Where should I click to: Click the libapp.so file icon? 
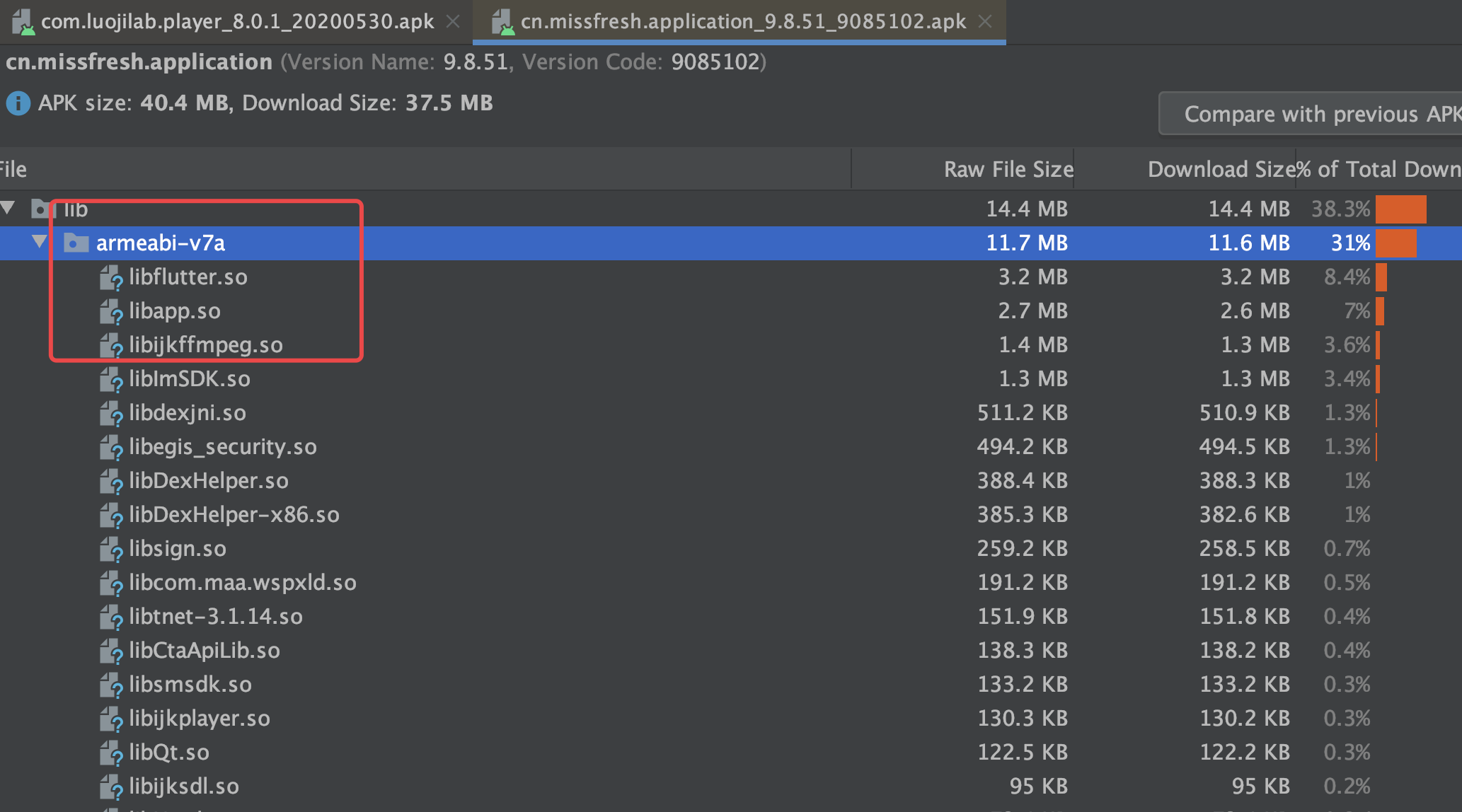pyautogui.click(x=111, y=311)
